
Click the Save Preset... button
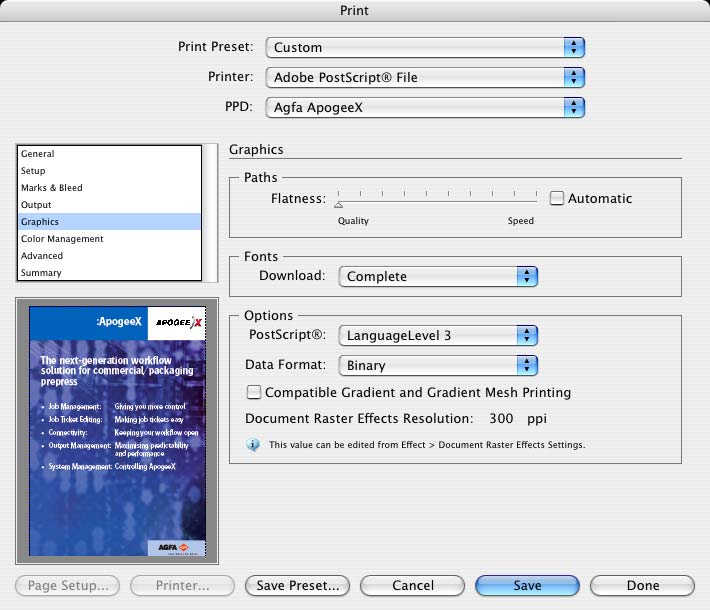pyautogui.click(x=297, y=586)
